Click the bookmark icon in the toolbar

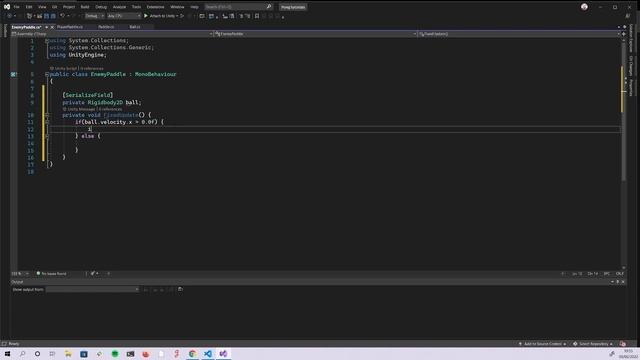[x=257, y=16]
